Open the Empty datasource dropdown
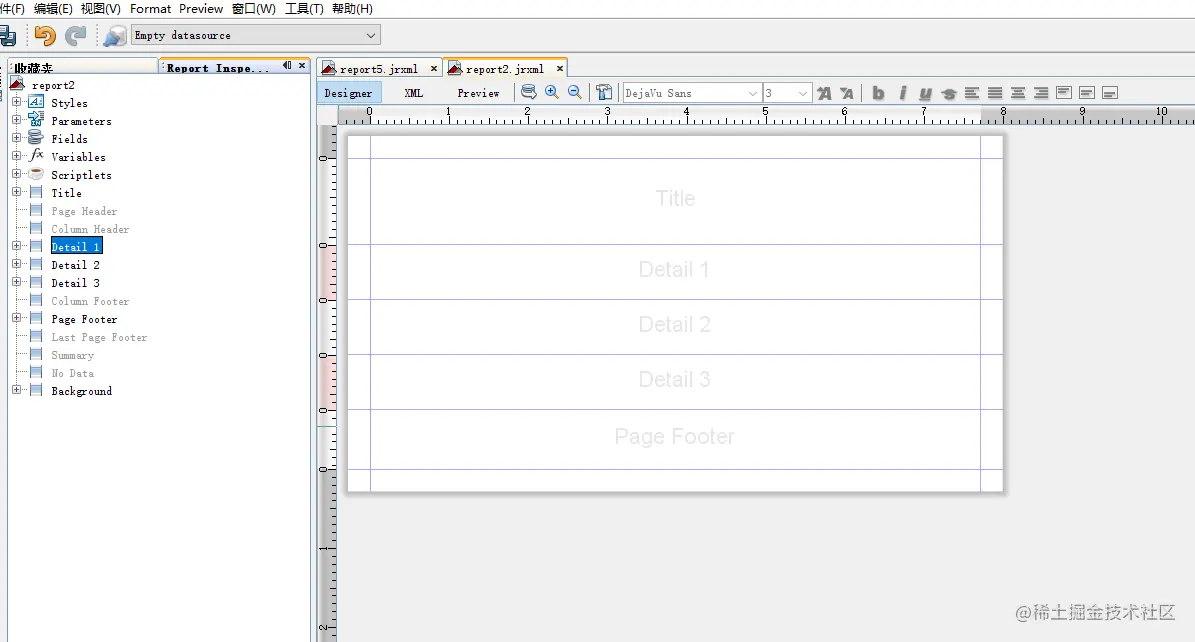 coord(369,34)
